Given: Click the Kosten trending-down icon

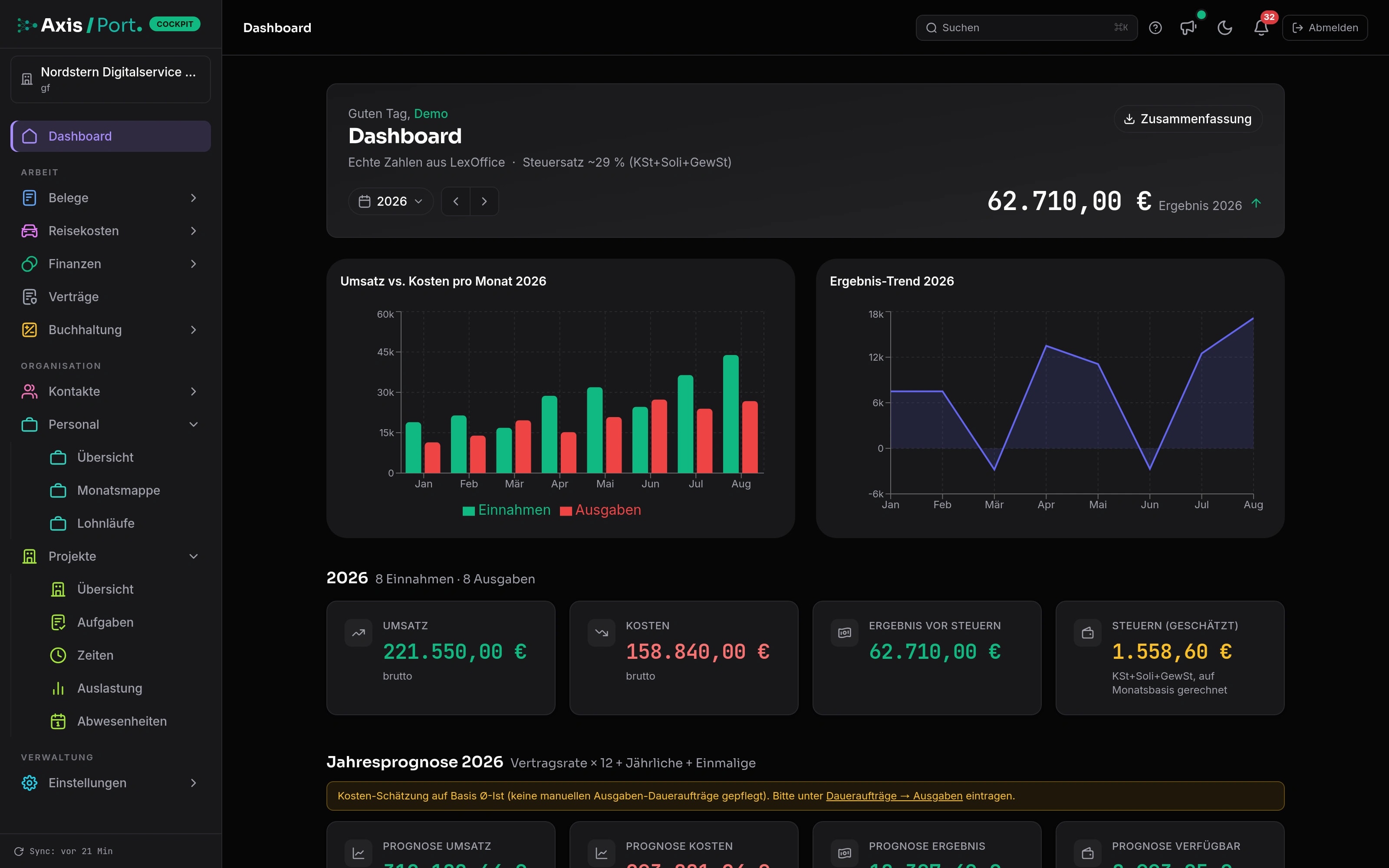Looking at the screenshot, I should [602, 633].
